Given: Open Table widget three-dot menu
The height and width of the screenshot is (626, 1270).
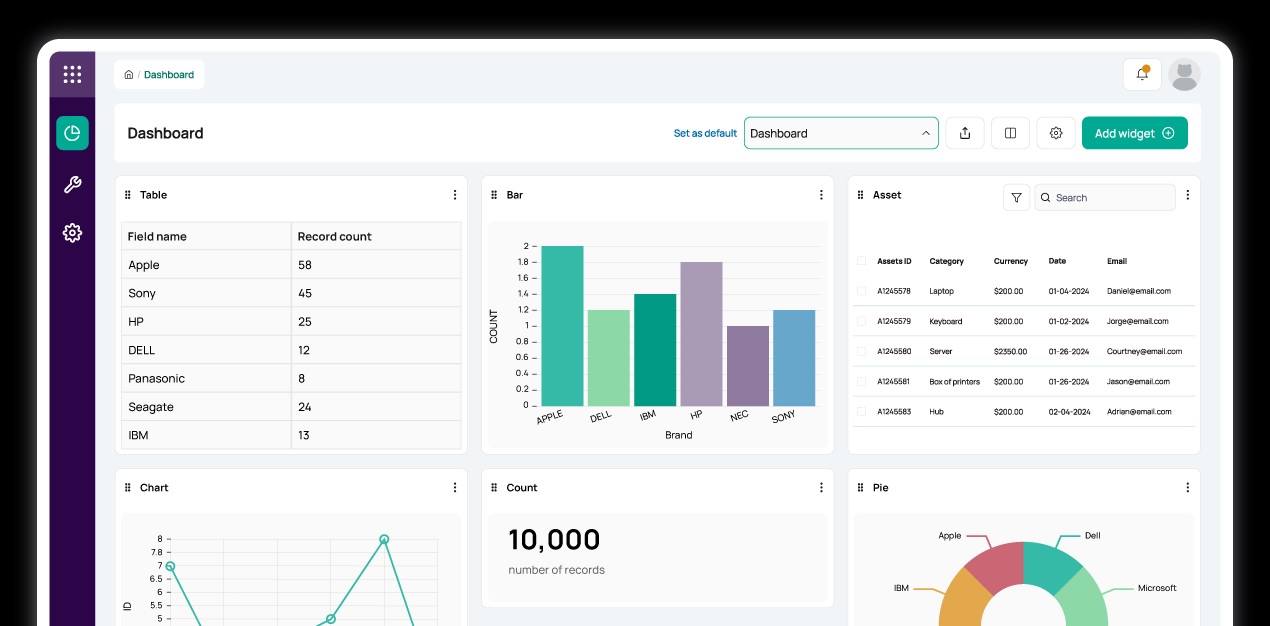Looking at the screenshot, I should point(455,195).
